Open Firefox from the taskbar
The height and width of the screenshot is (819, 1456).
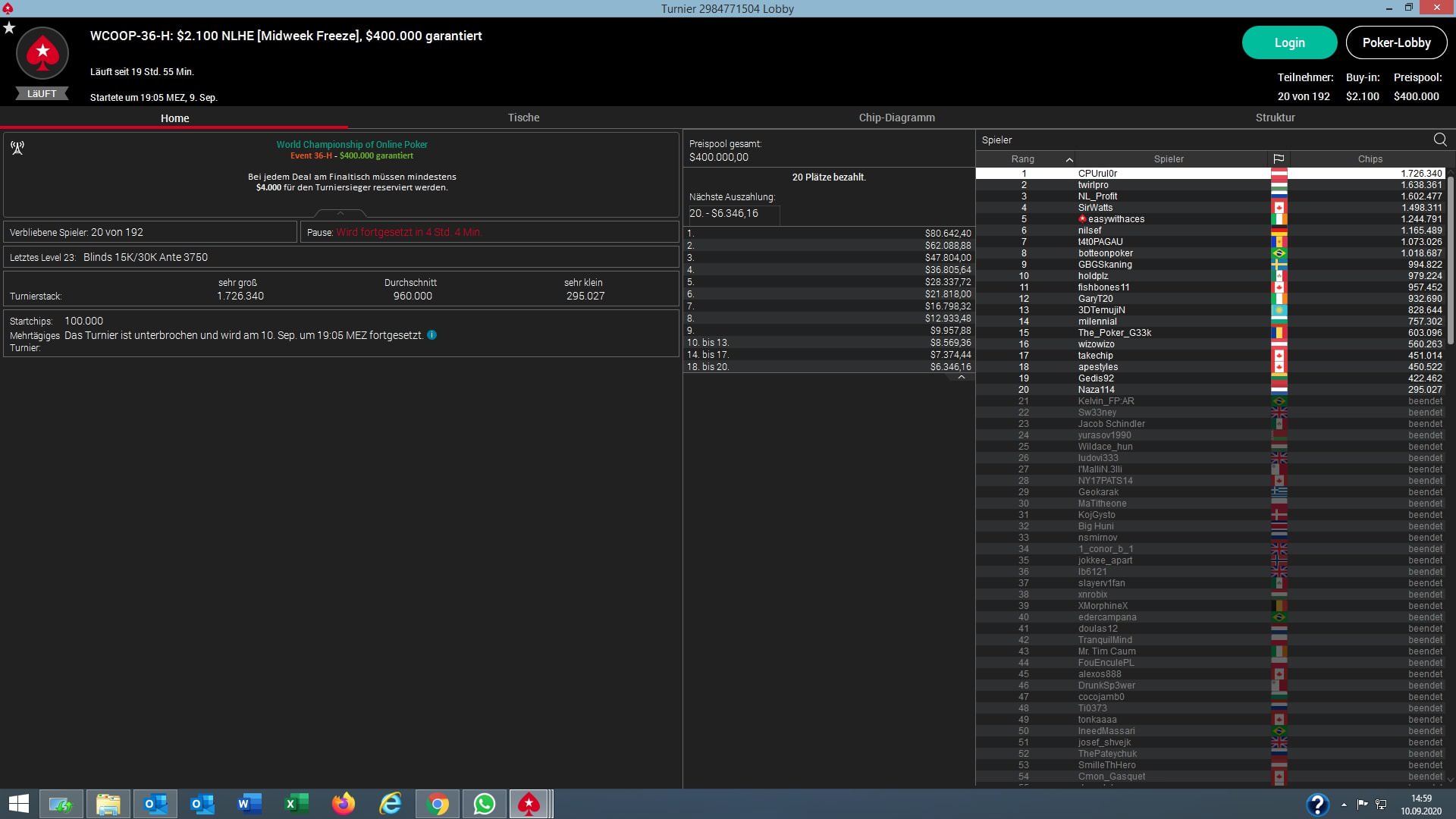pyautogui.click(x=344, y=803)
